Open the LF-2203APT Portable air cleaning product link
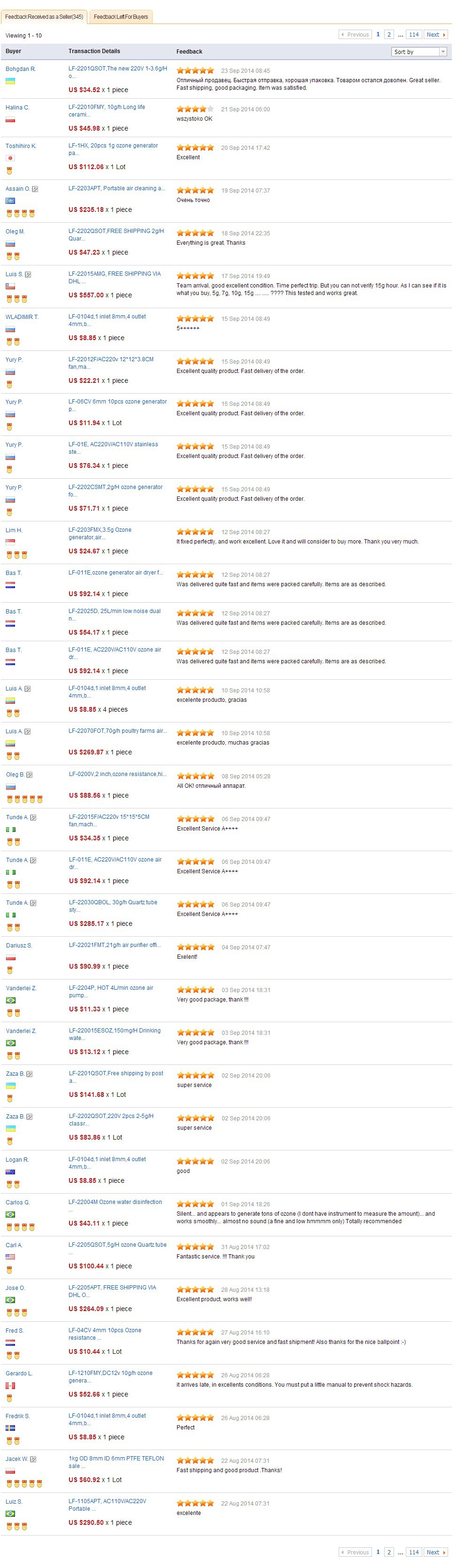This screenshot has height=1568, width=465. click(116, 189)
